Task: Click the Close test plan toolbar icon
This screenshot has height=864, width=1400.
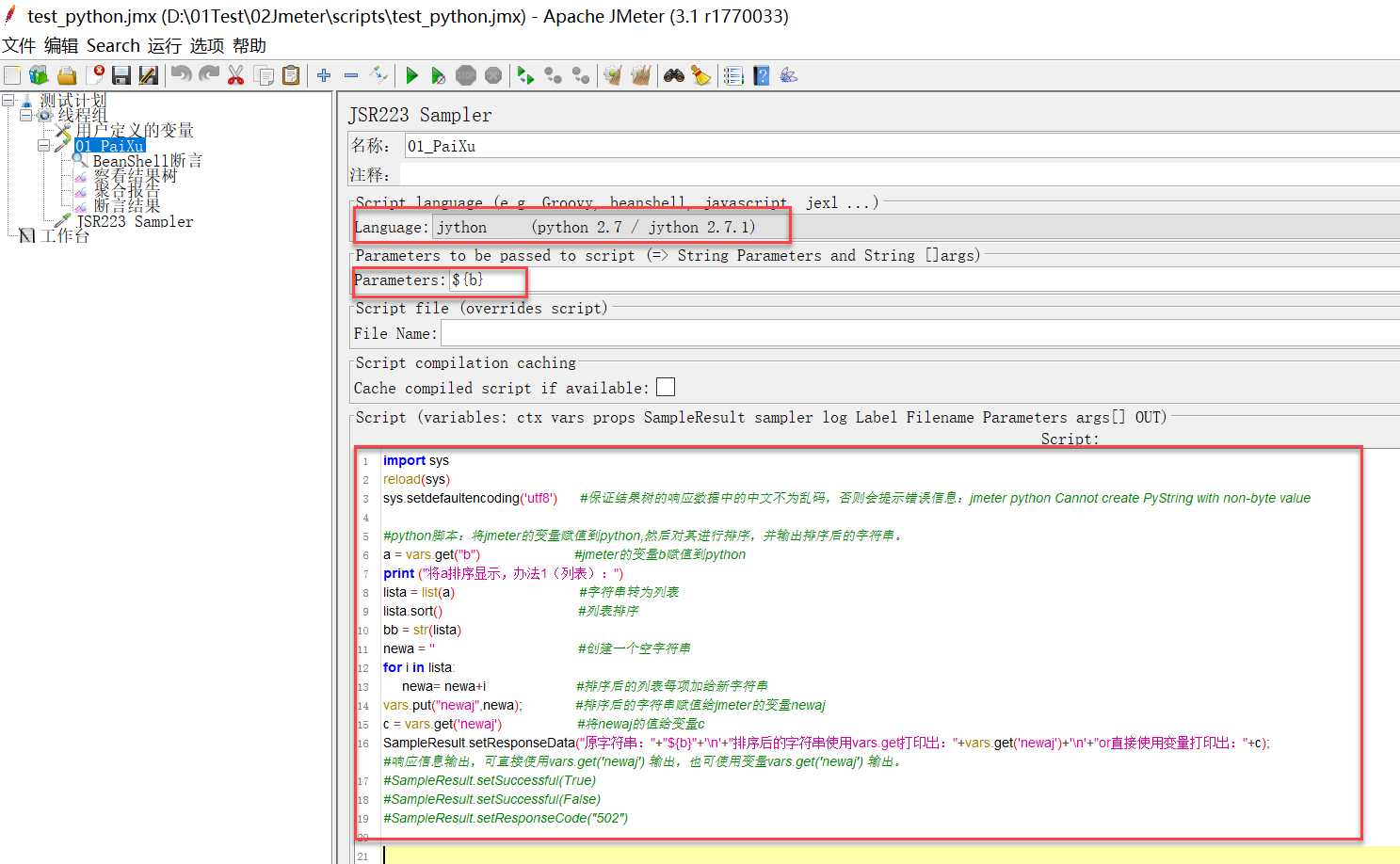Action: point(95,75)
